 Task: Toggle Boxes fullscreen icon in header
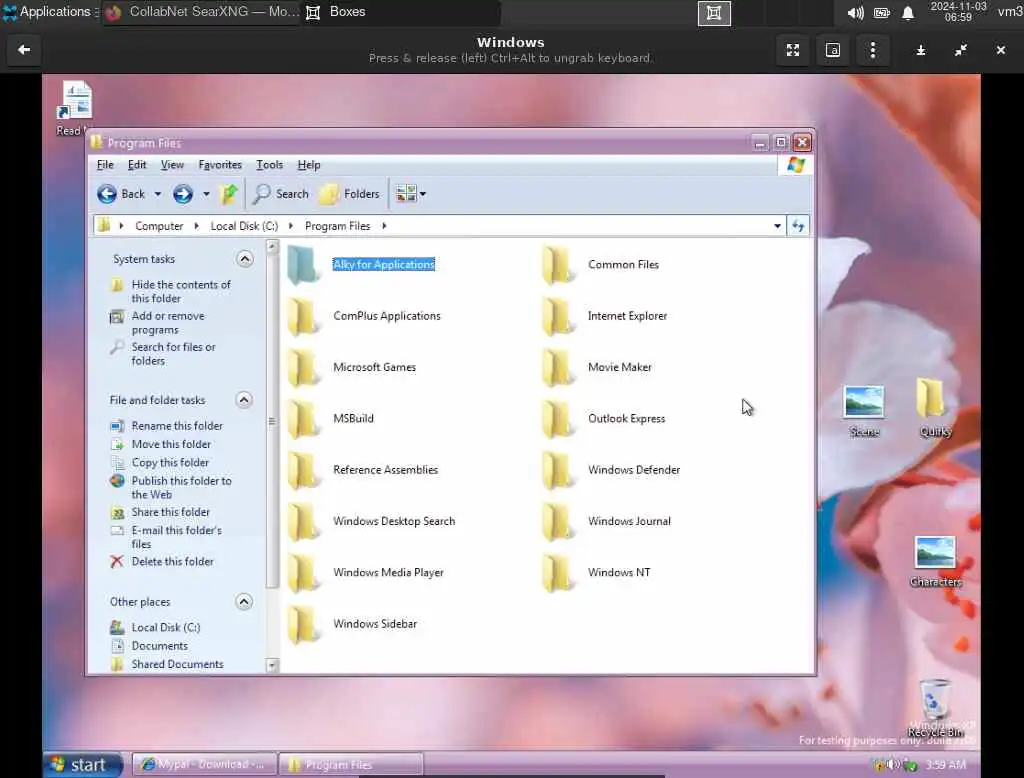pyautogui.click(x=793, y=50)
